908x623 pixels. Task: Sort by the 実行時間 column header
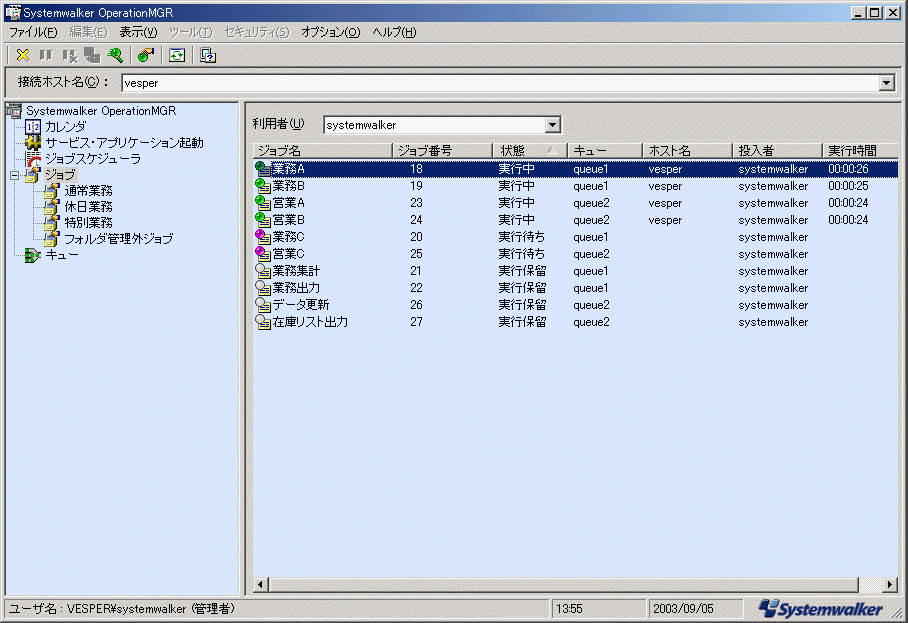coord(860,151)
